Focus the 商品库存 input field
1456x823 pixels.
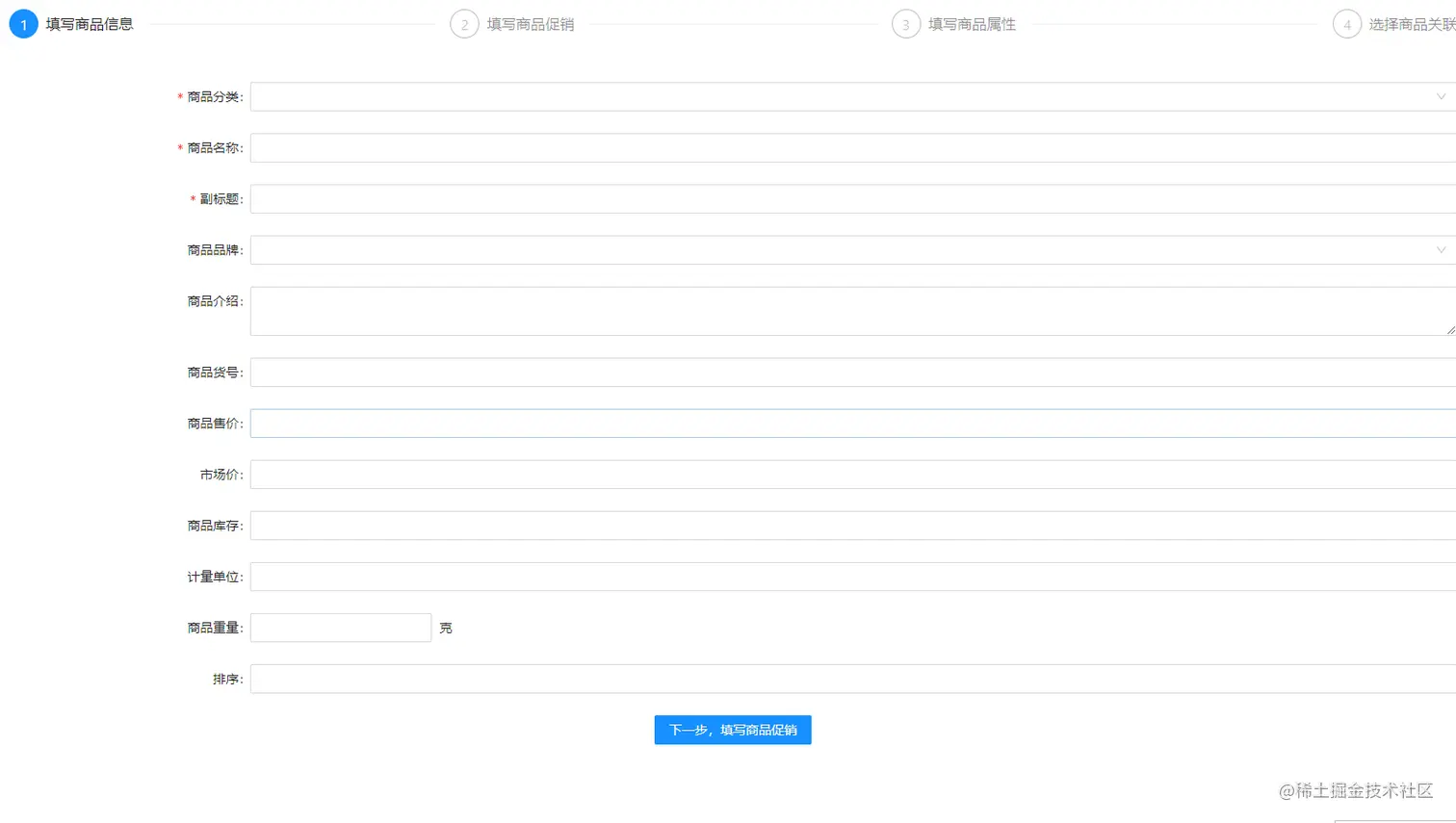(x=853, y=526)
